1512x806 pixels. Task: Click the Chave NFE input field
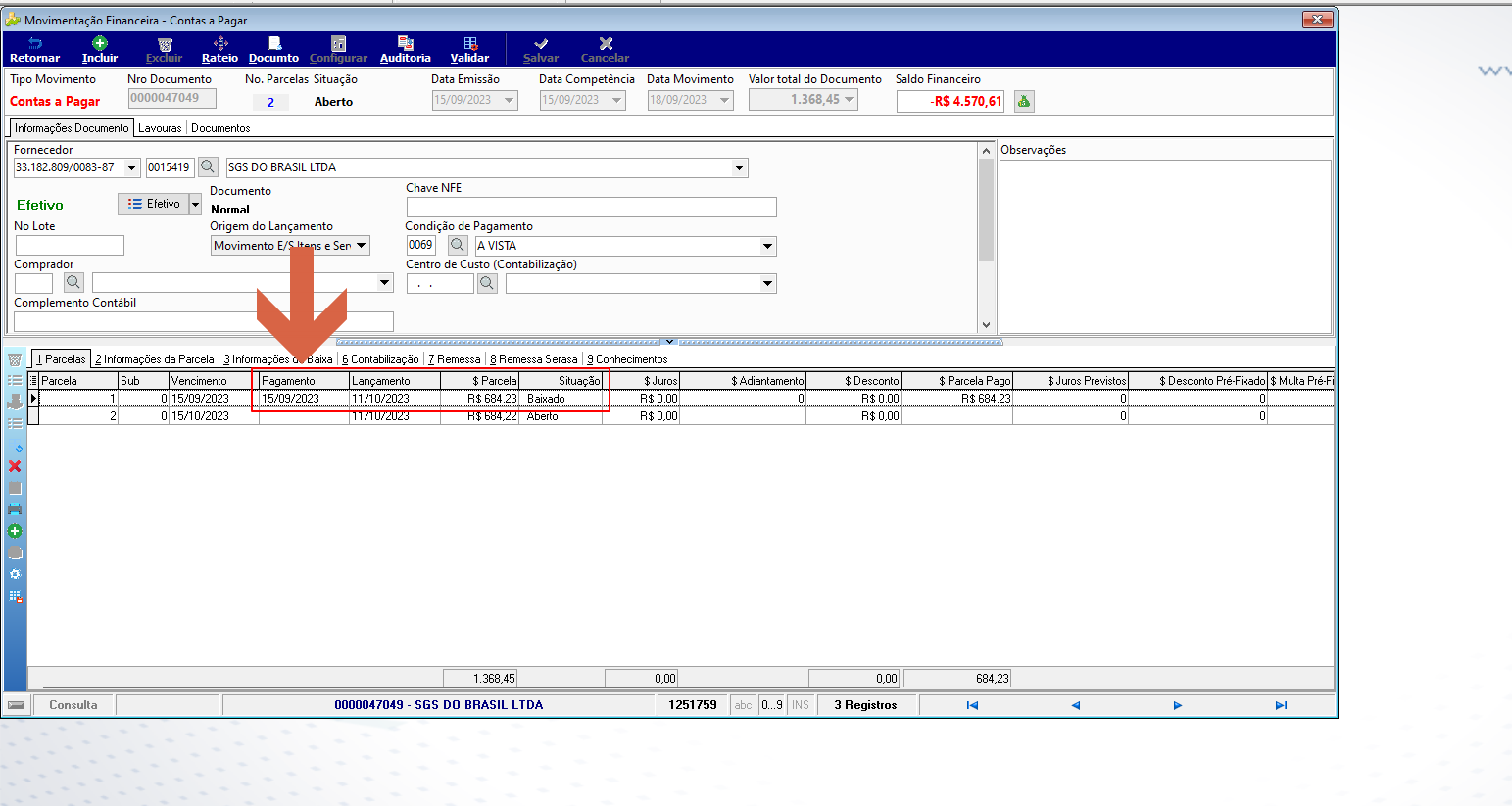click(591, 207)
